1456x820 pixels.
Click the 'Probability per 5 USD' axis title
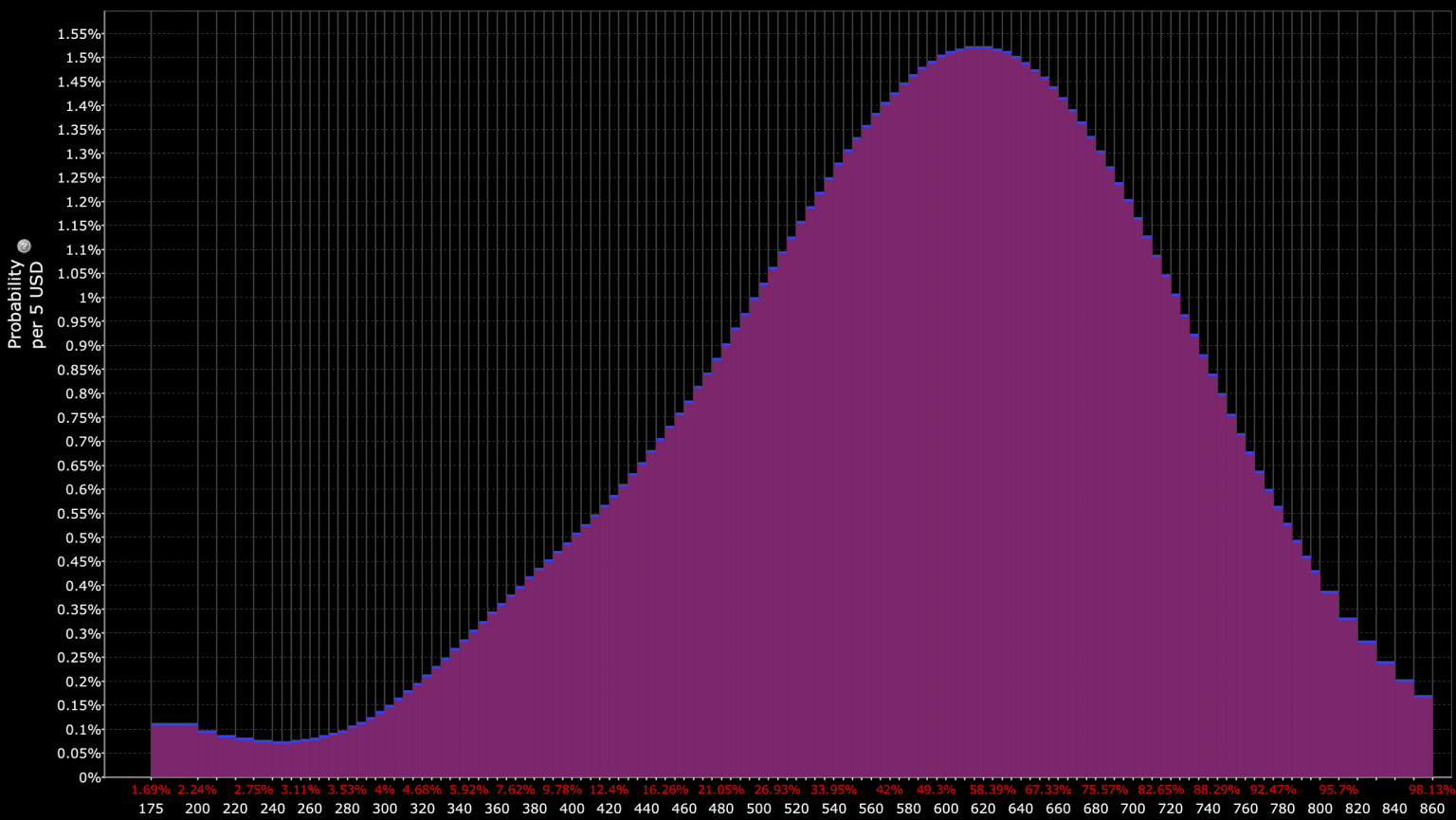tap(27, 303)
